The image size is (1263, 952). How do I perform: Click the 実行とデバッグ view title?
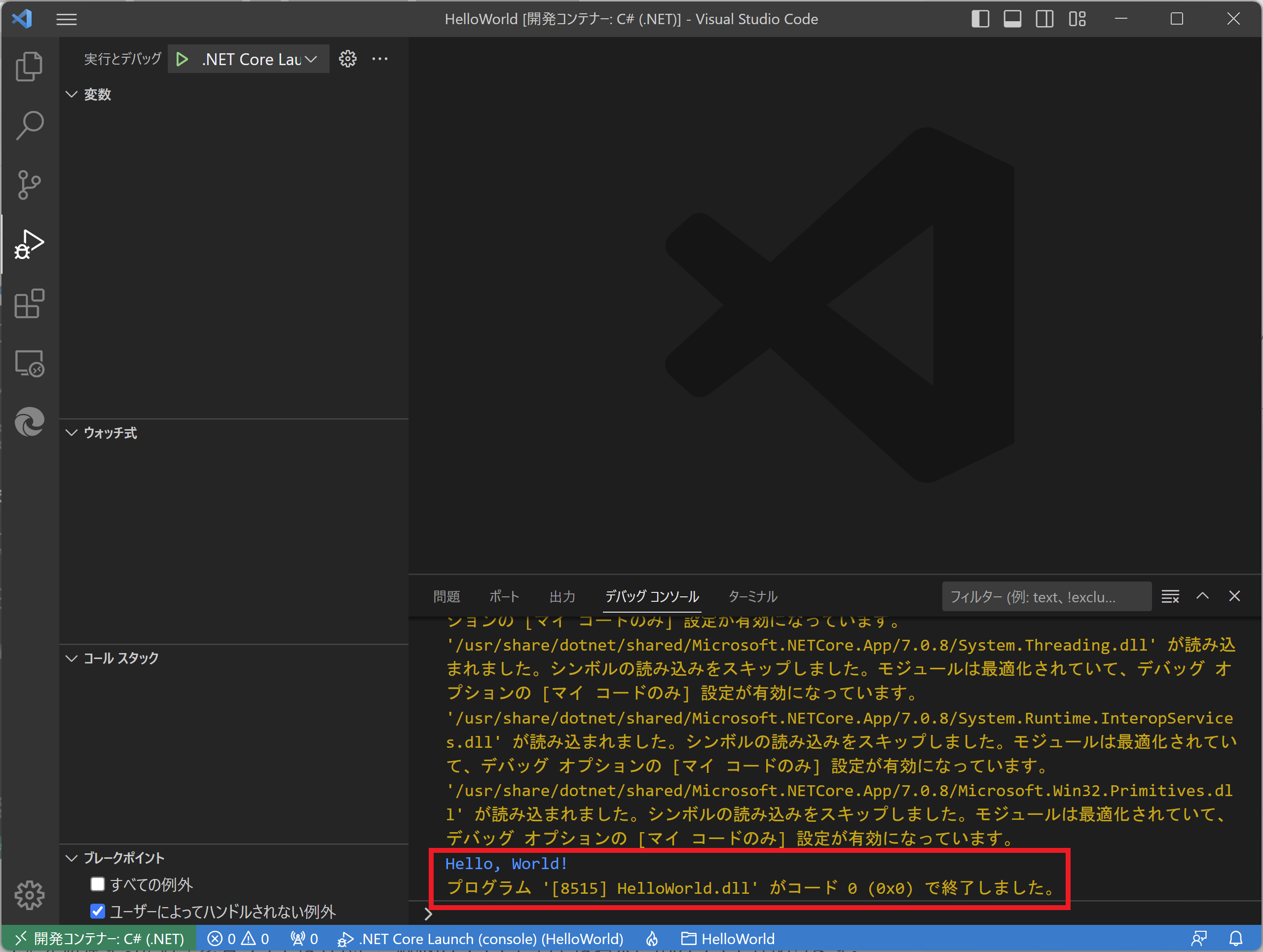pos(123,59)
